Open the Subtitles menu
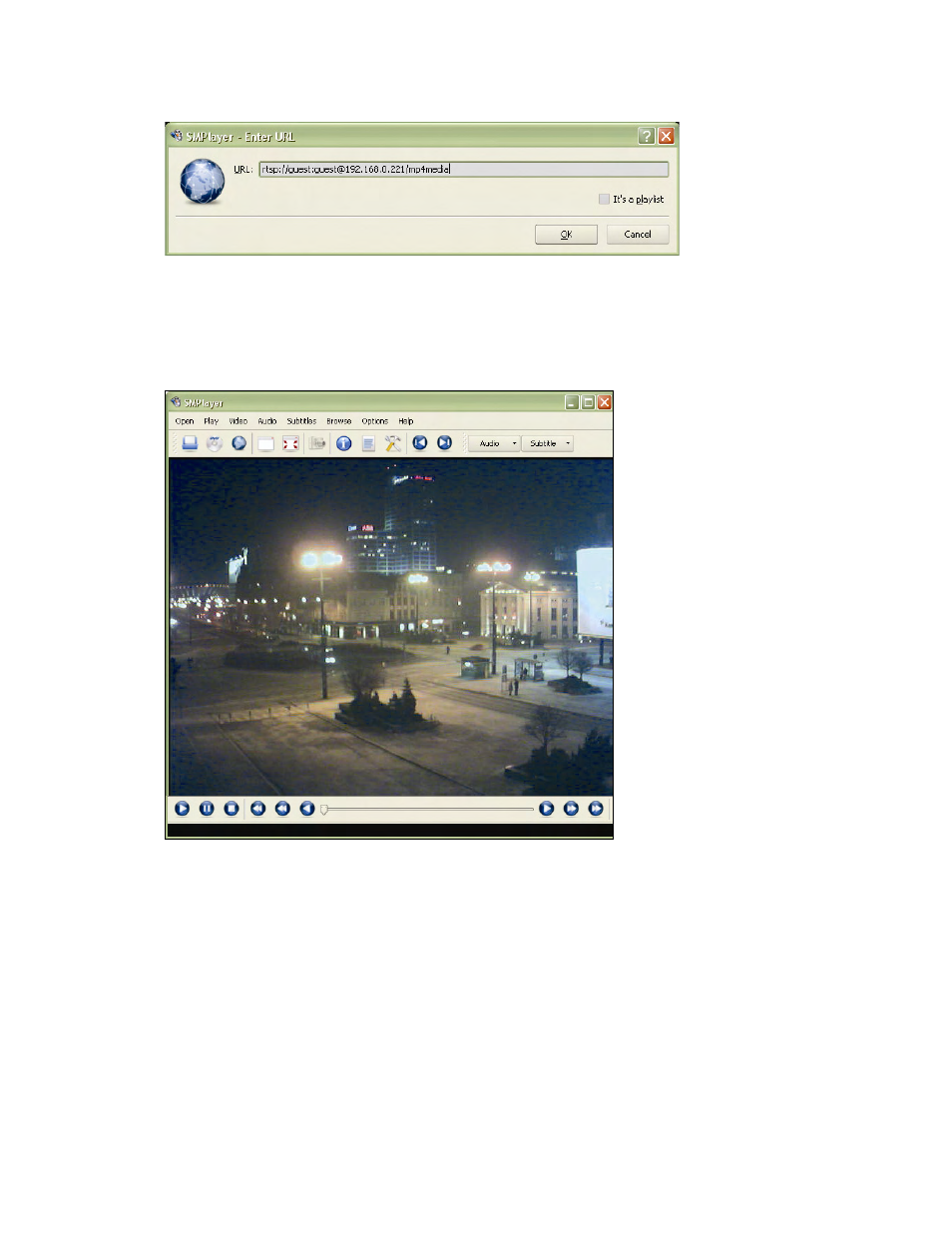This screenshot has height=1233, width=952. (x=301, y=421)
